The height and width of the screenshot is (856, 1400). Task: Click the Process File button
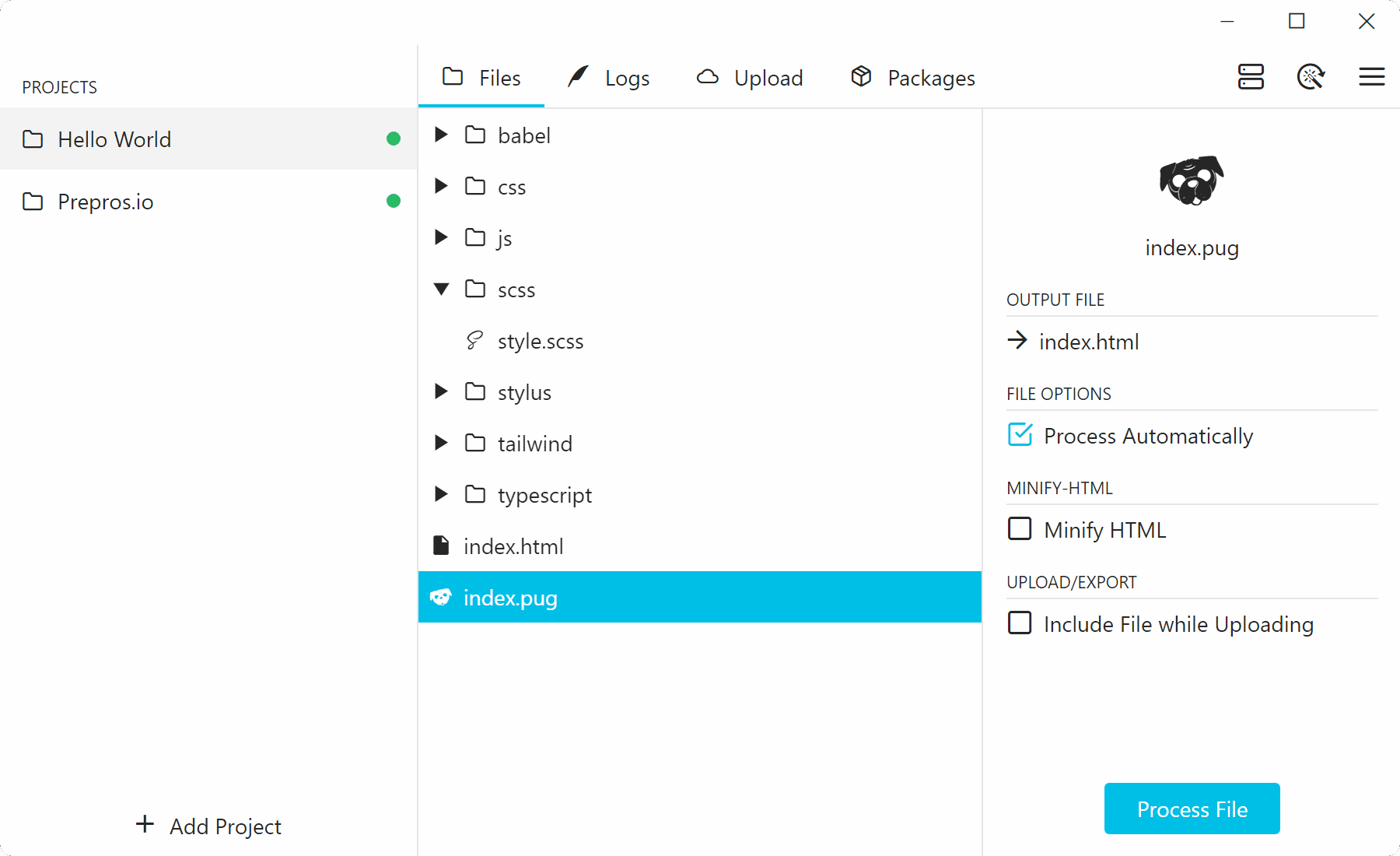coord(1192,809)
